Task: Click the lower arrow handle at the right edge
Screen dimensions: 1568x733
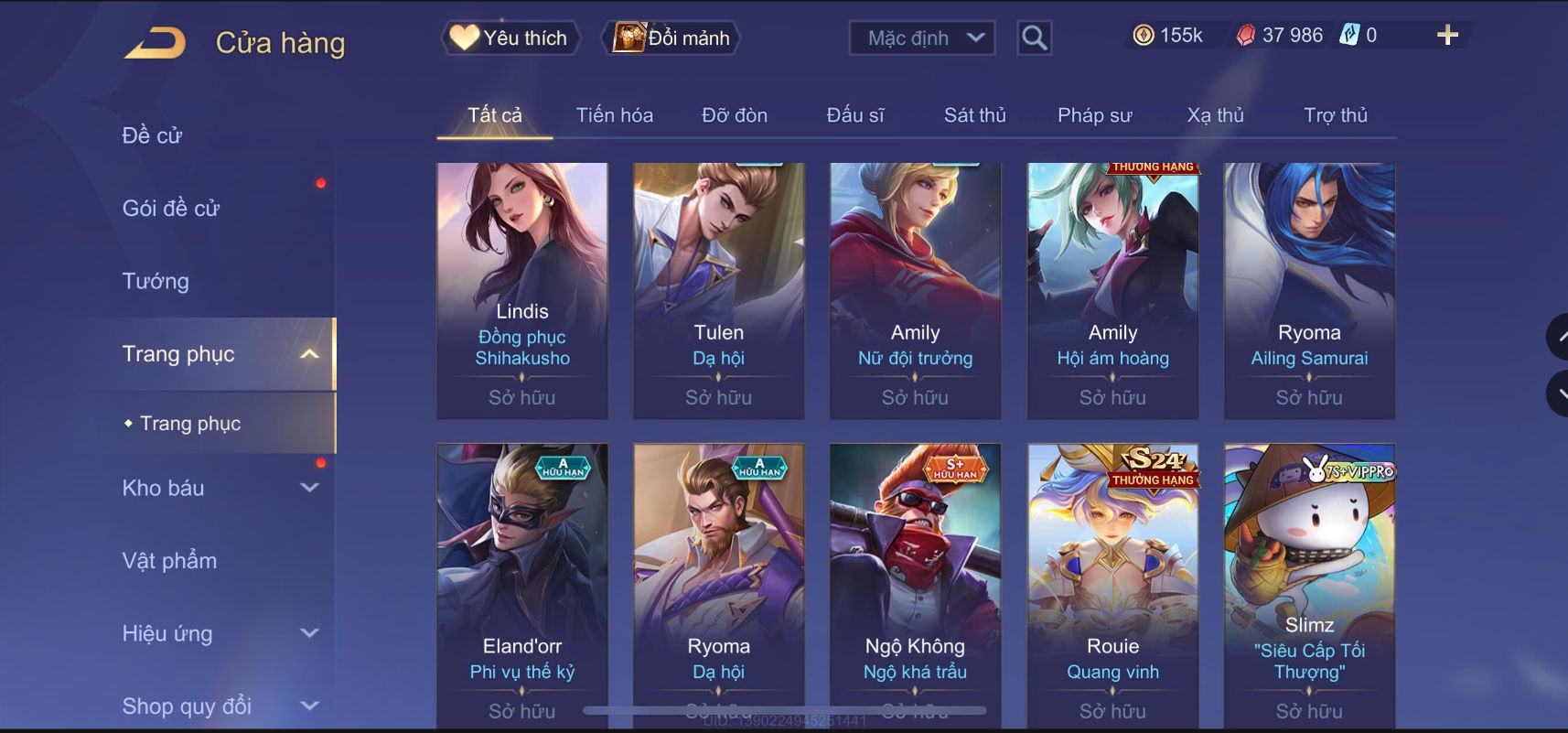Action: tap(1557, 393)
